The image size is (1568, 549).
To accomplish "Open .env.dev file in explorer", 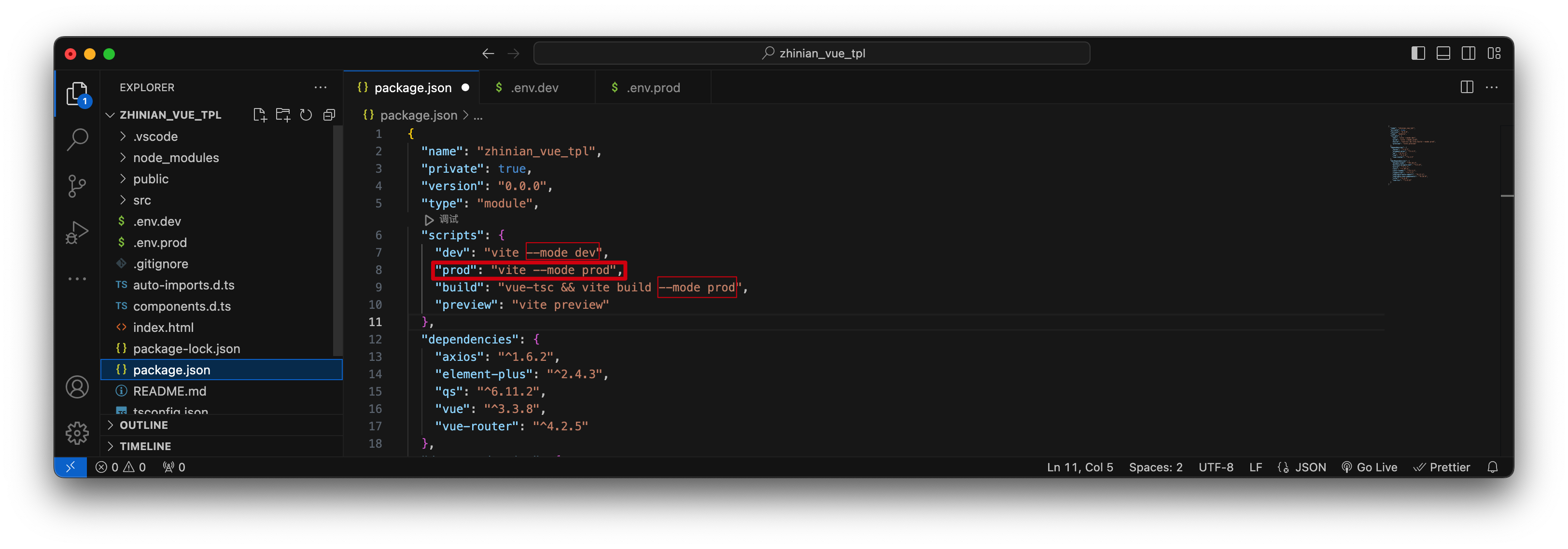I will coord(222,221).
